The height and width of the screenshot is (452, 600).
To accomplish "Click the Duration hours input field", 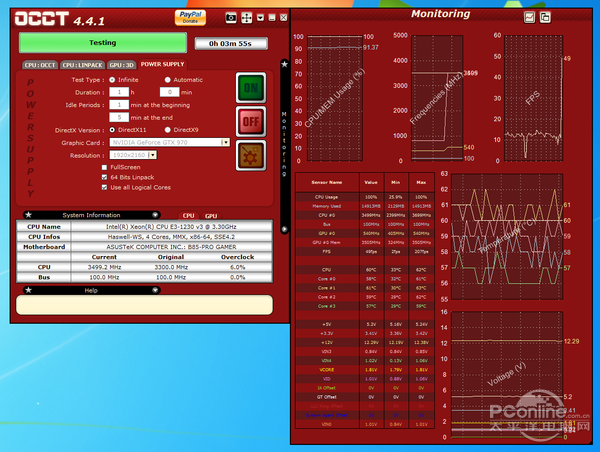I will (x=119, y=91).
